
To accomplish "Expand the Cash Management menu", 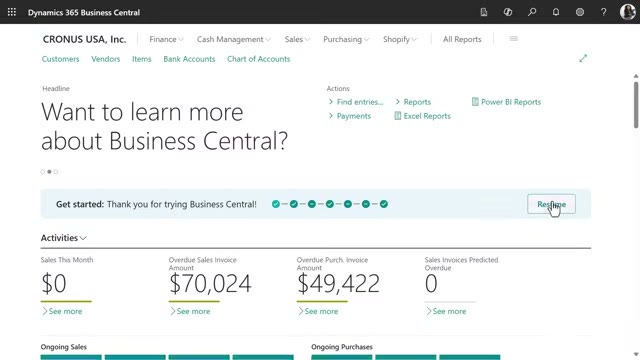I will [233, 39].
